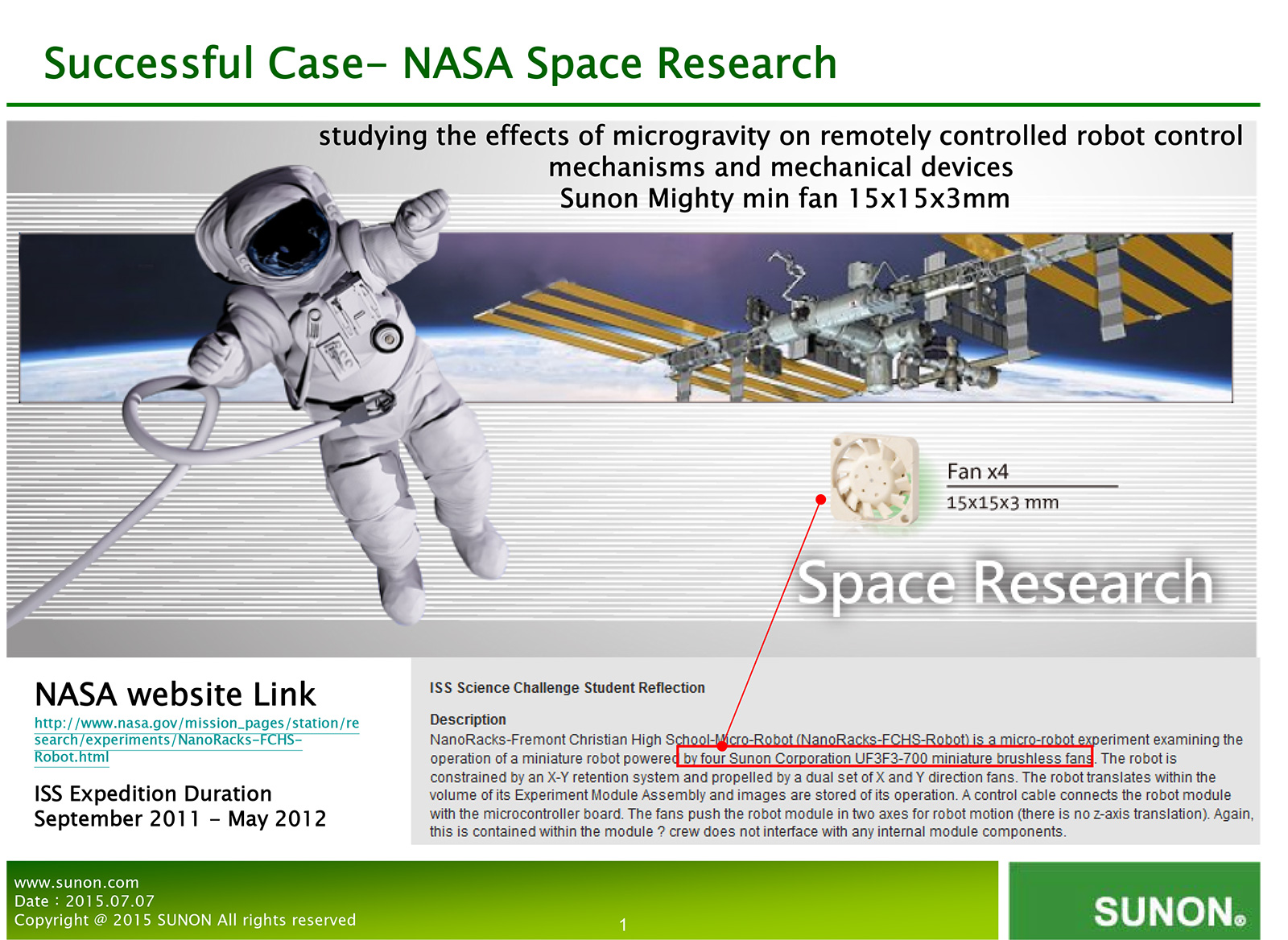Viewport: 1288px width, 940px height.
Task: Click the miniature fan product image
Action: 874,480
